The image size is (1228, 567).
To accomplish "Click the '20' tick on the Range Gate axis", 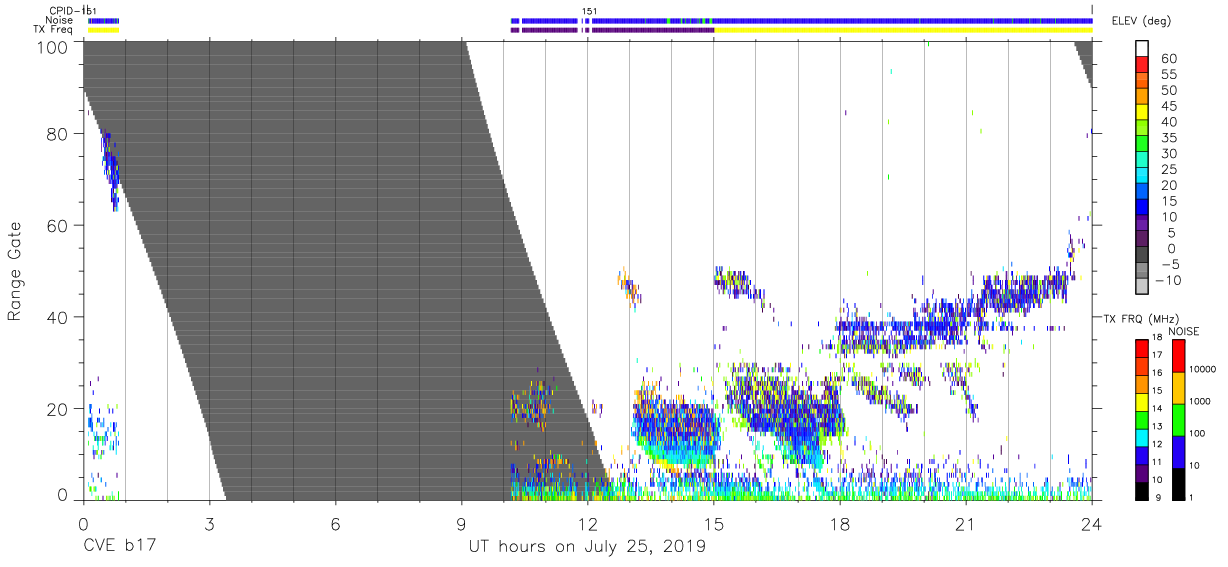I will click(x=58, y=409).
